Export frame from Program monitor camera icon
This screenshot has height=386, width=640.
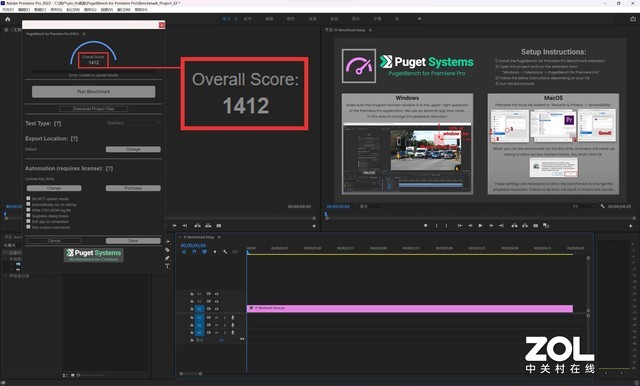pyautogui.click(x=536, y=225)
